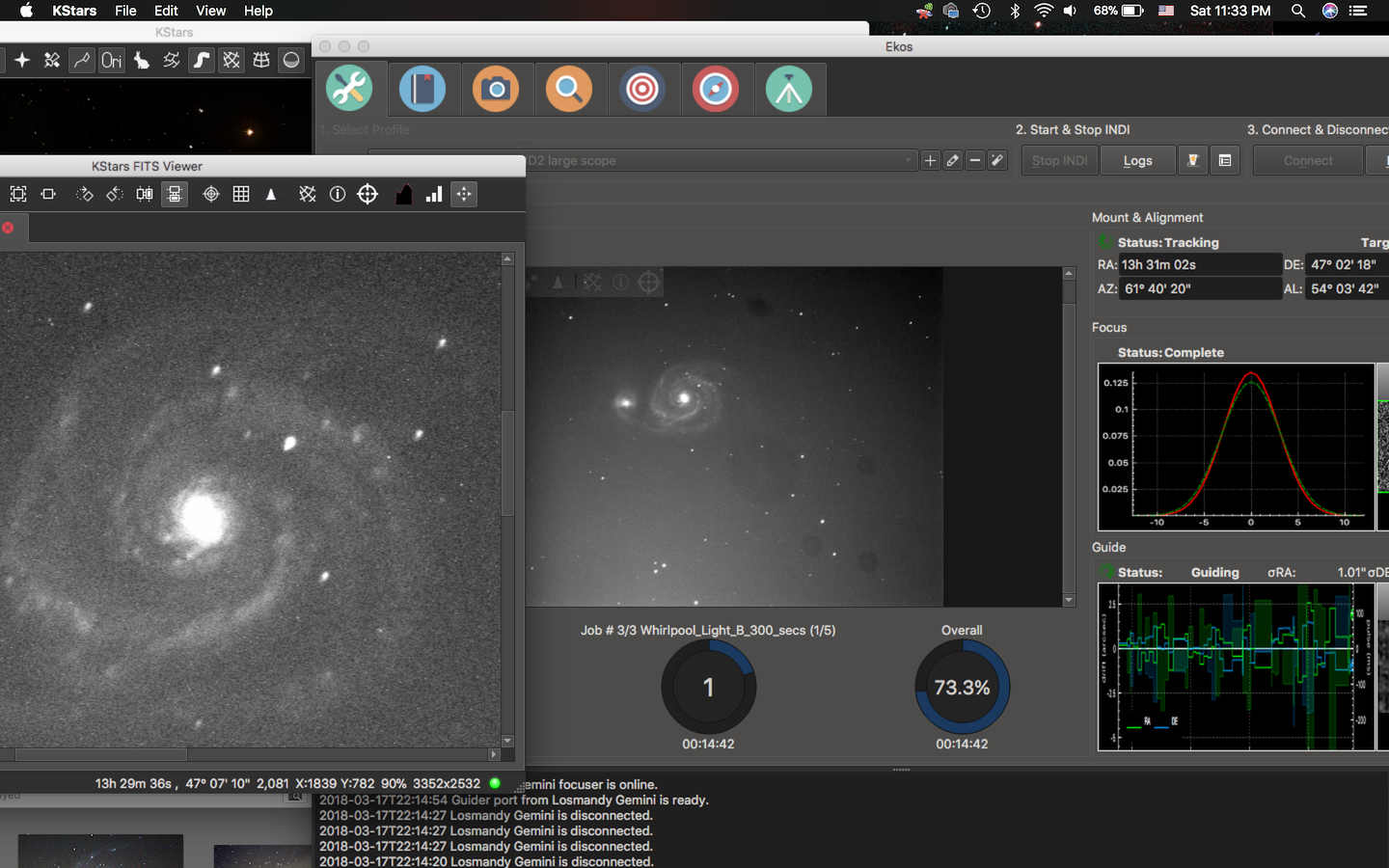Screen dimensions: 1389x868
Task: Click the RA coordinate field in Mount panel
Action: tap(1200, 264)
